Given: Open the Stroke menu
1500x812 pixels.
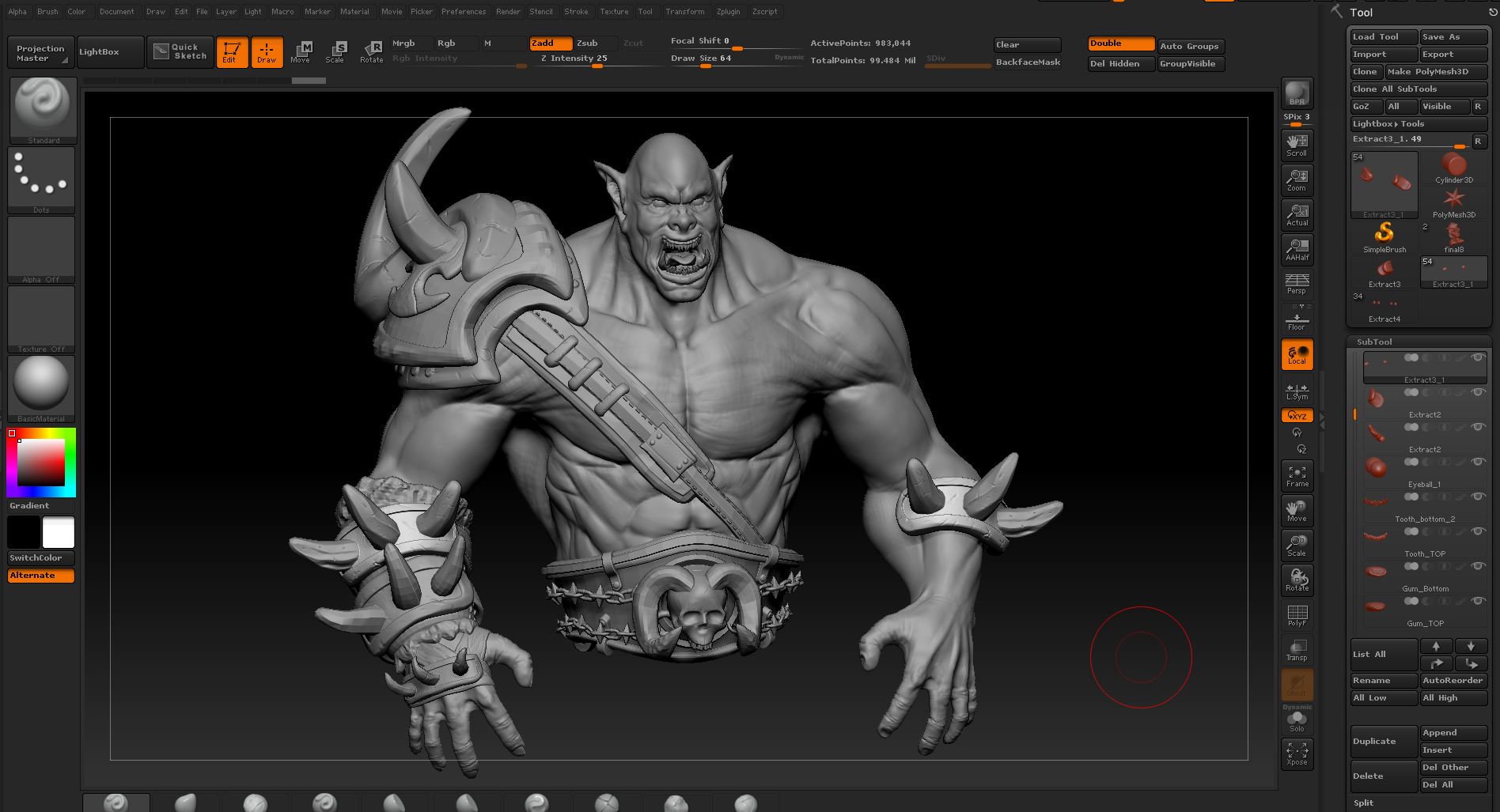Looking at the screenshot, I should [x=576, y=12].
